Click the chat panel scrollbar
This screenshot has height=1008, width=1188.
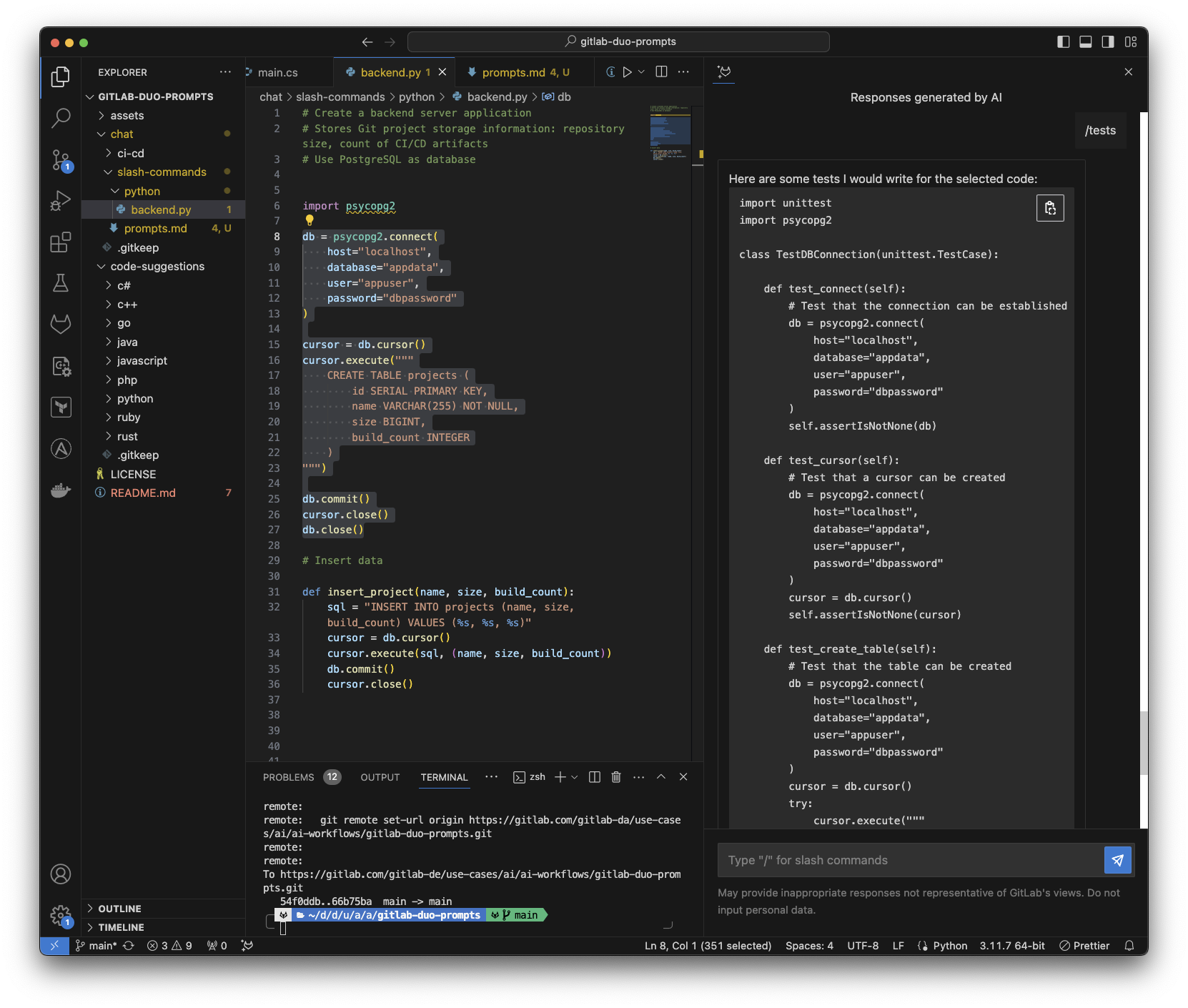1144,743
